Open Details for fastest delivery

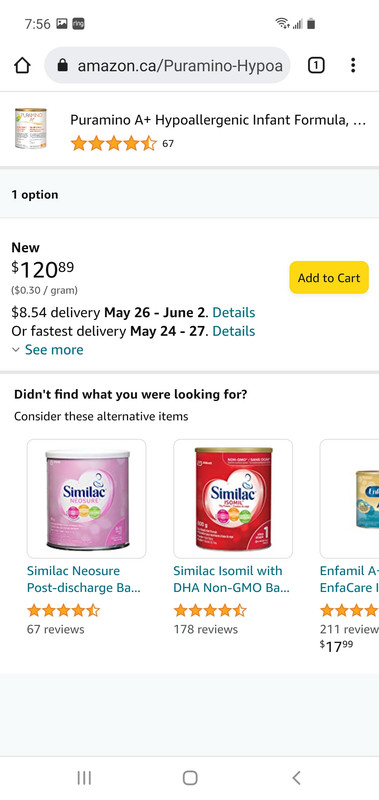(x=234, y=331)
